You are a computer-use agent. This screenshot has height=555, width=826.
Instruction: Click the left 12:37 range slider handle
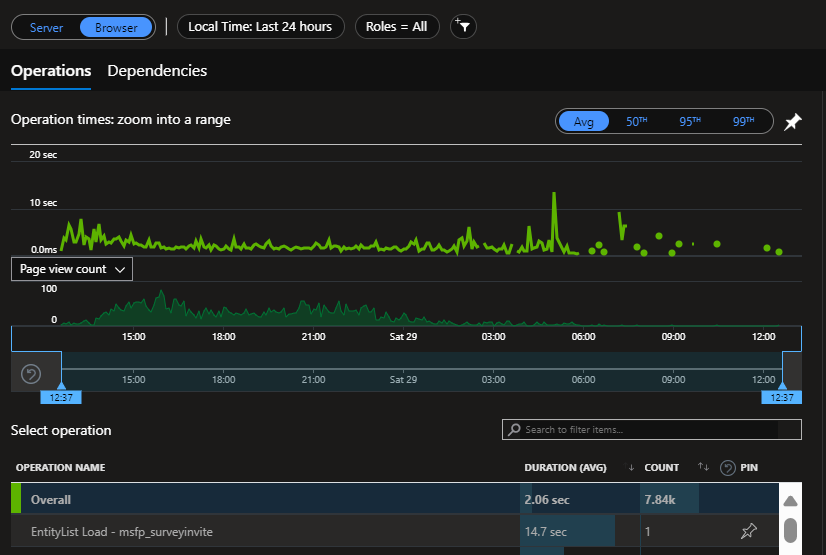(61, 397)
